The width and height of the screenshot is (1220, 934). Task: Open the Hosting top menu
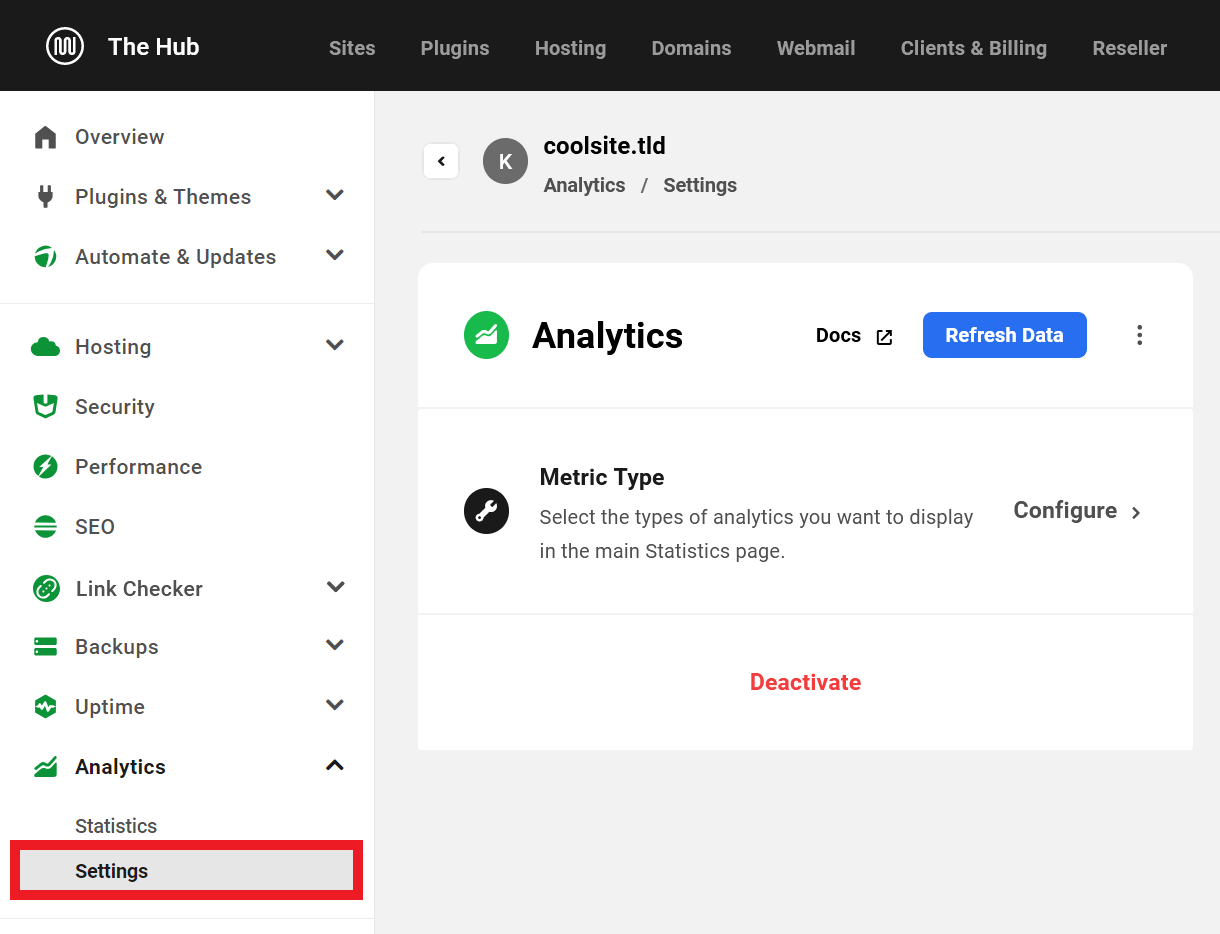pyautogui.click(x=570, y=48)
